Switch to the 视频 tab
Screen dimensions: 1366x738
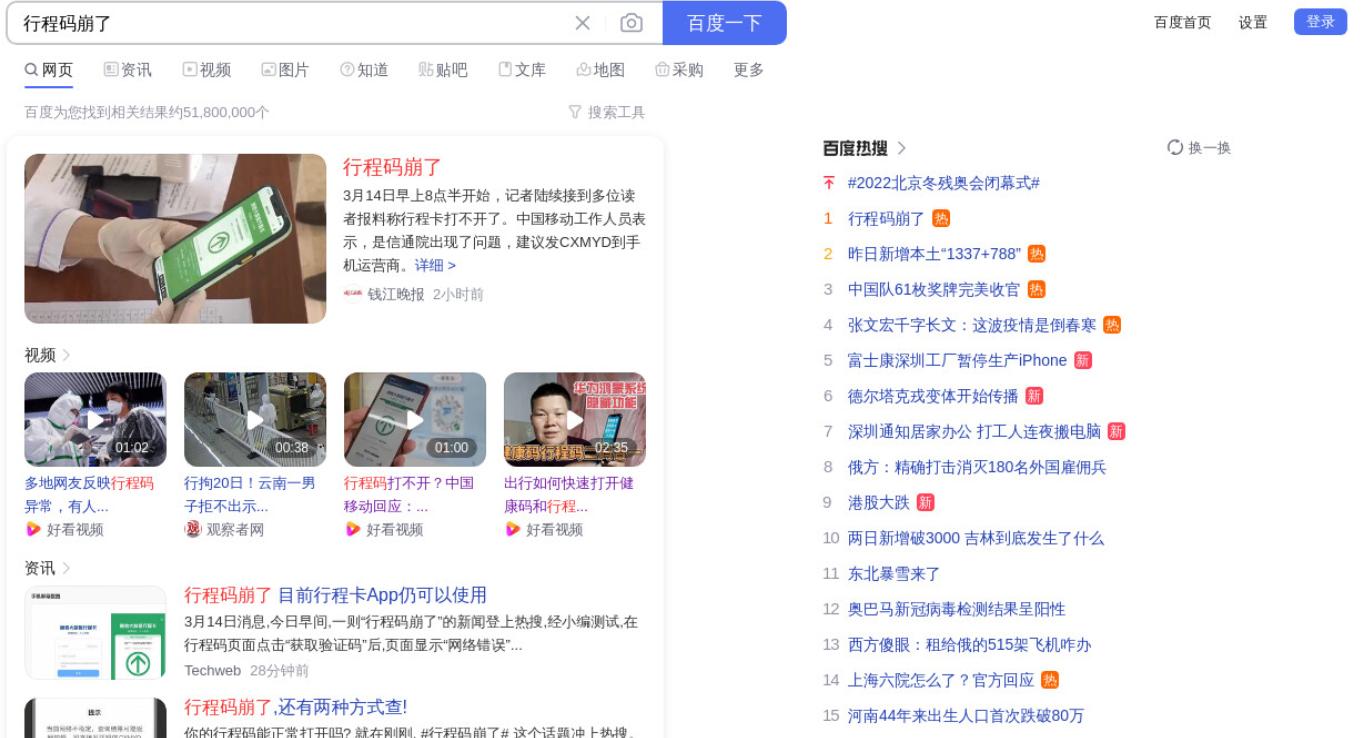coord(207,70)
